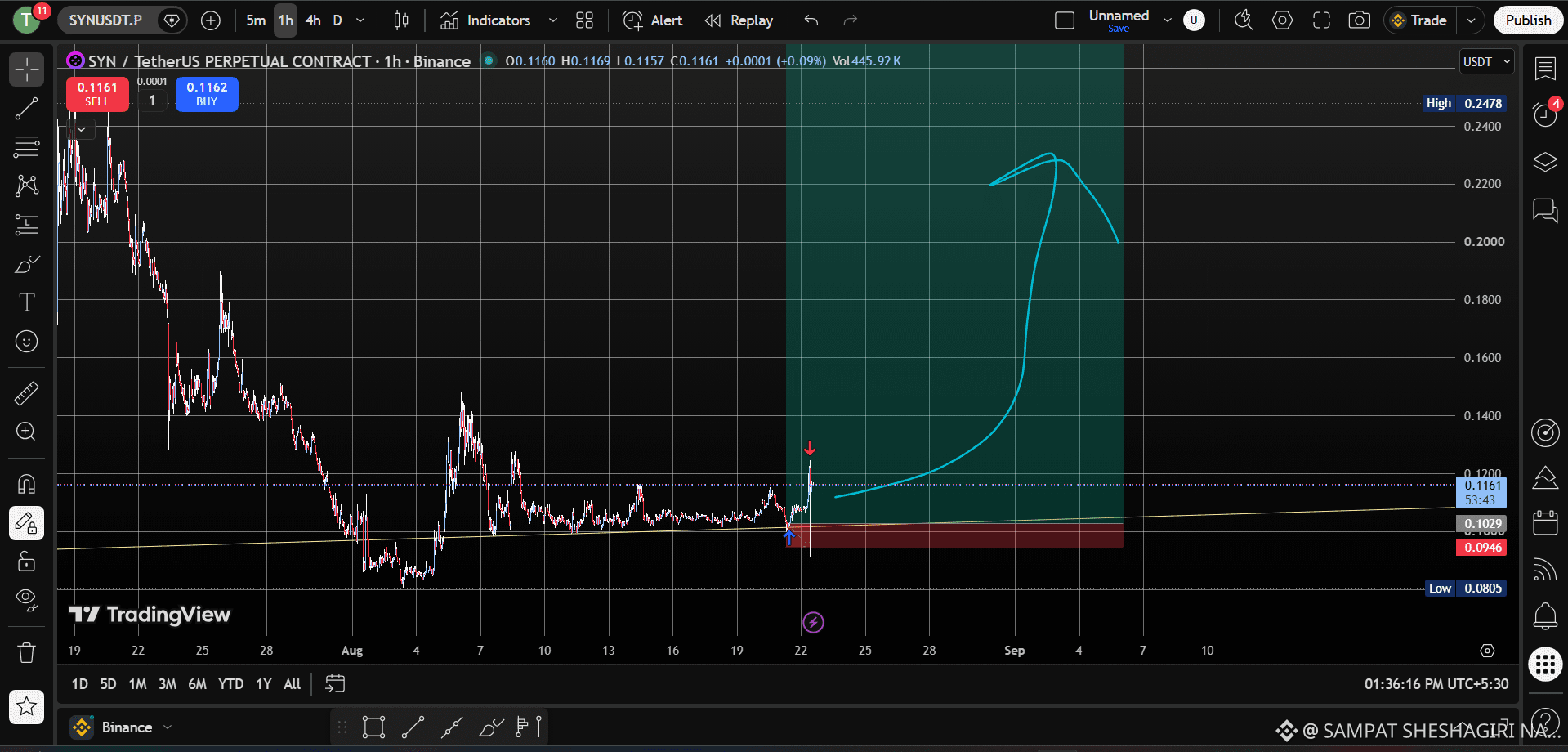1568x752 pixels.
Task: Click the 0.1162 BUY button
Action: point(207,94)
